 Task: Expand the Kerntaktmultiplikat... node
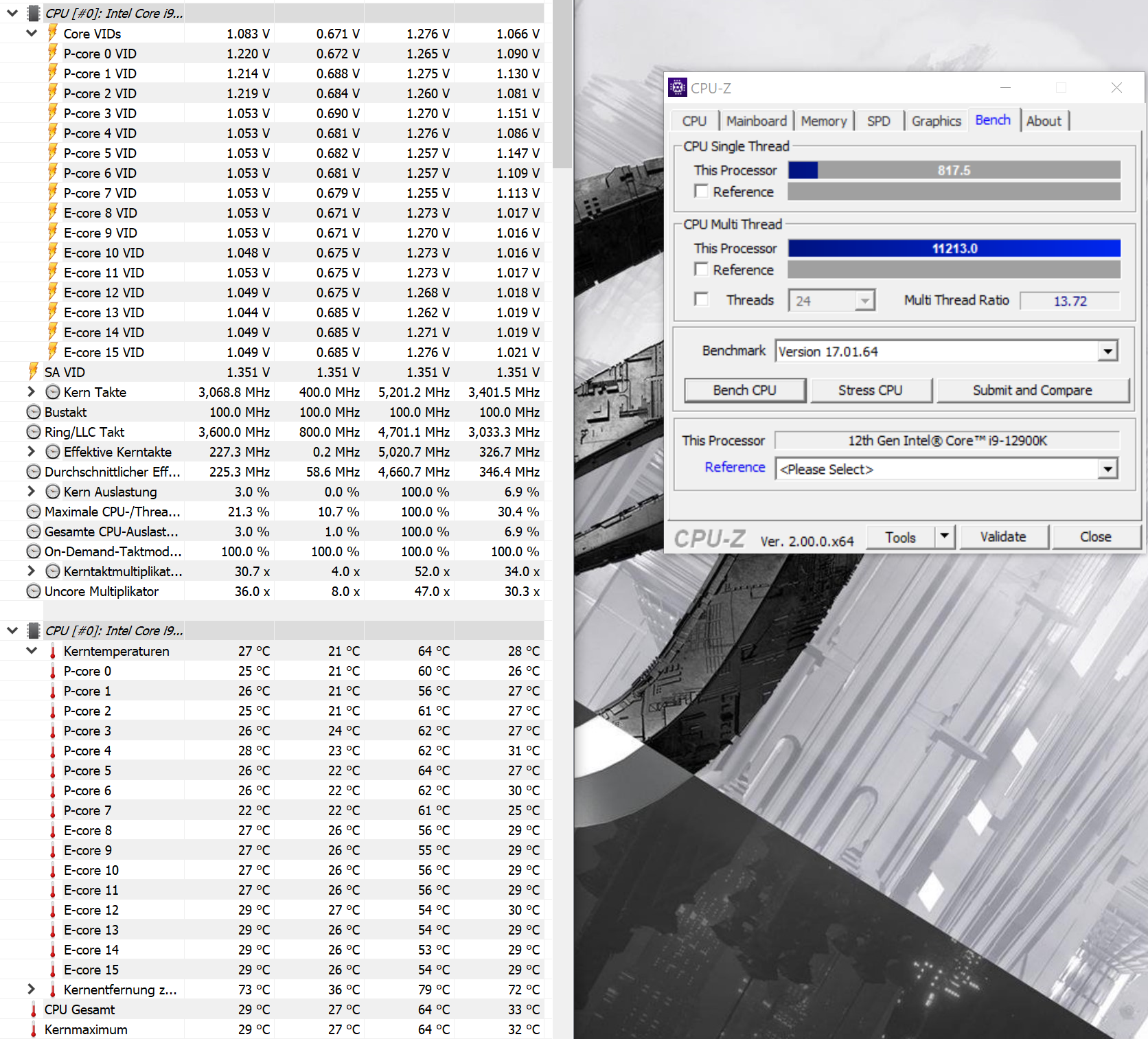(31, 571)
